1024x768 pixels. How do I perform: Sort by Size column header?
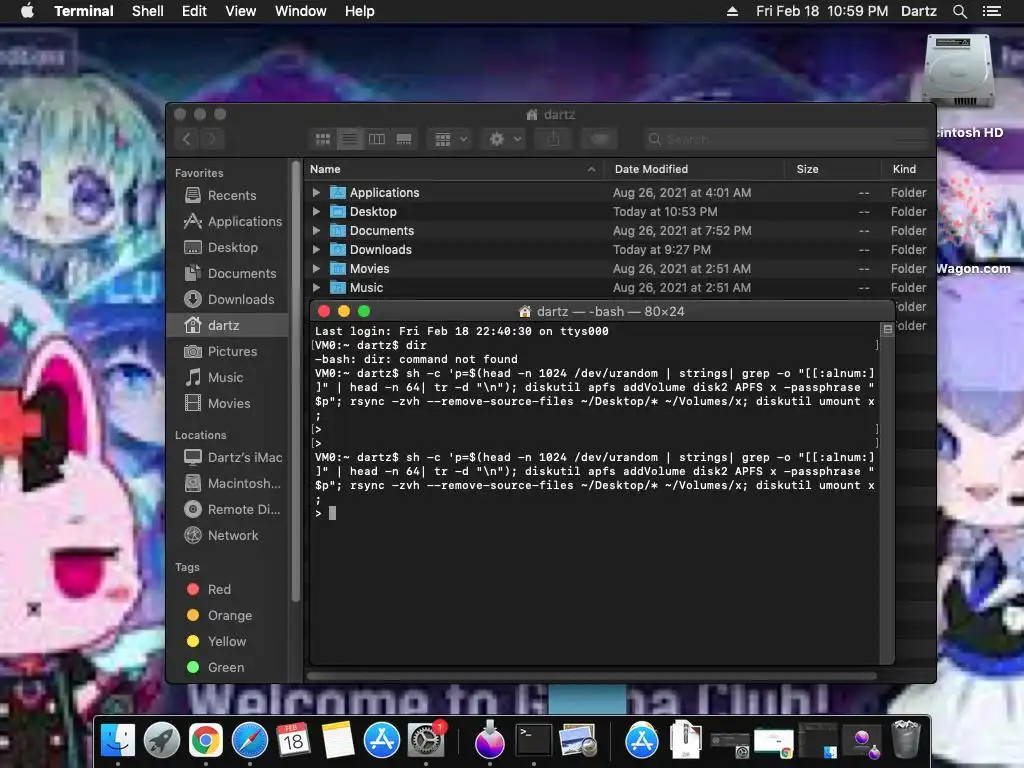click(x=832, y=169)
